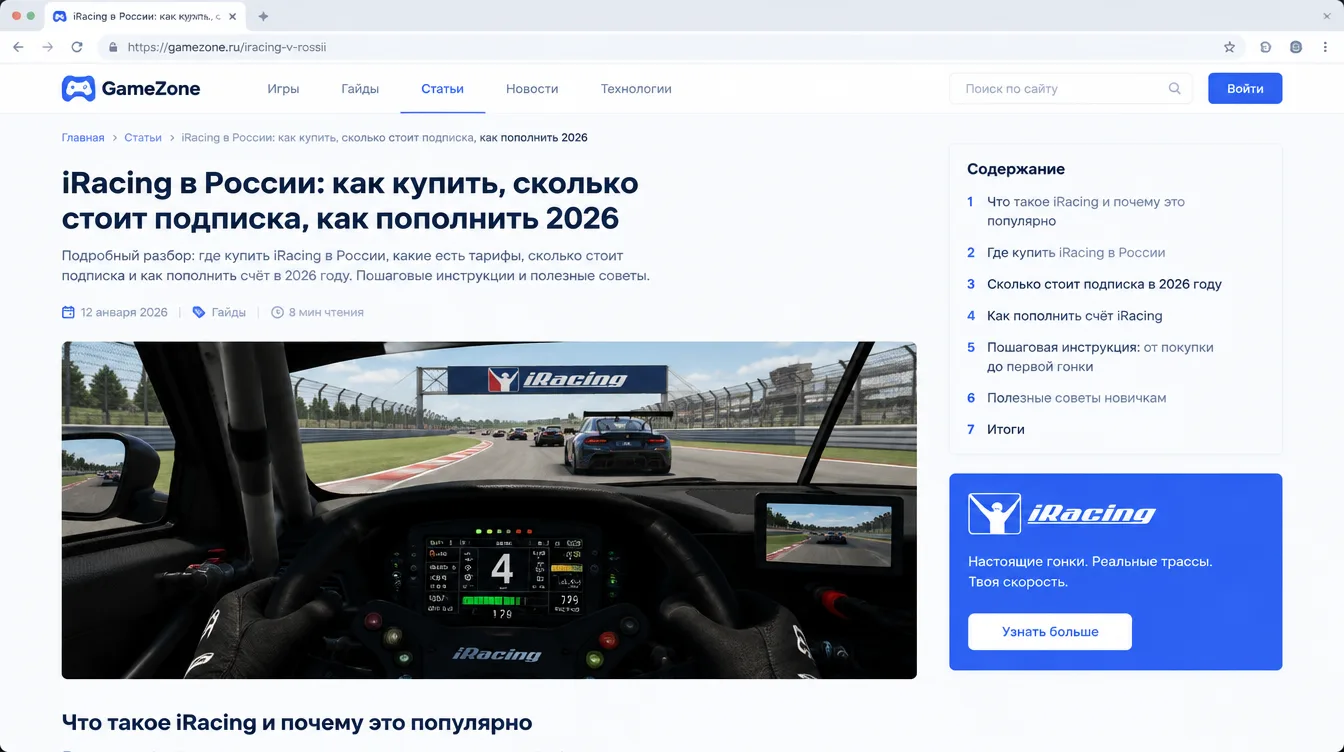Reload the page with the refresh icon

click(x=77, y=47)
